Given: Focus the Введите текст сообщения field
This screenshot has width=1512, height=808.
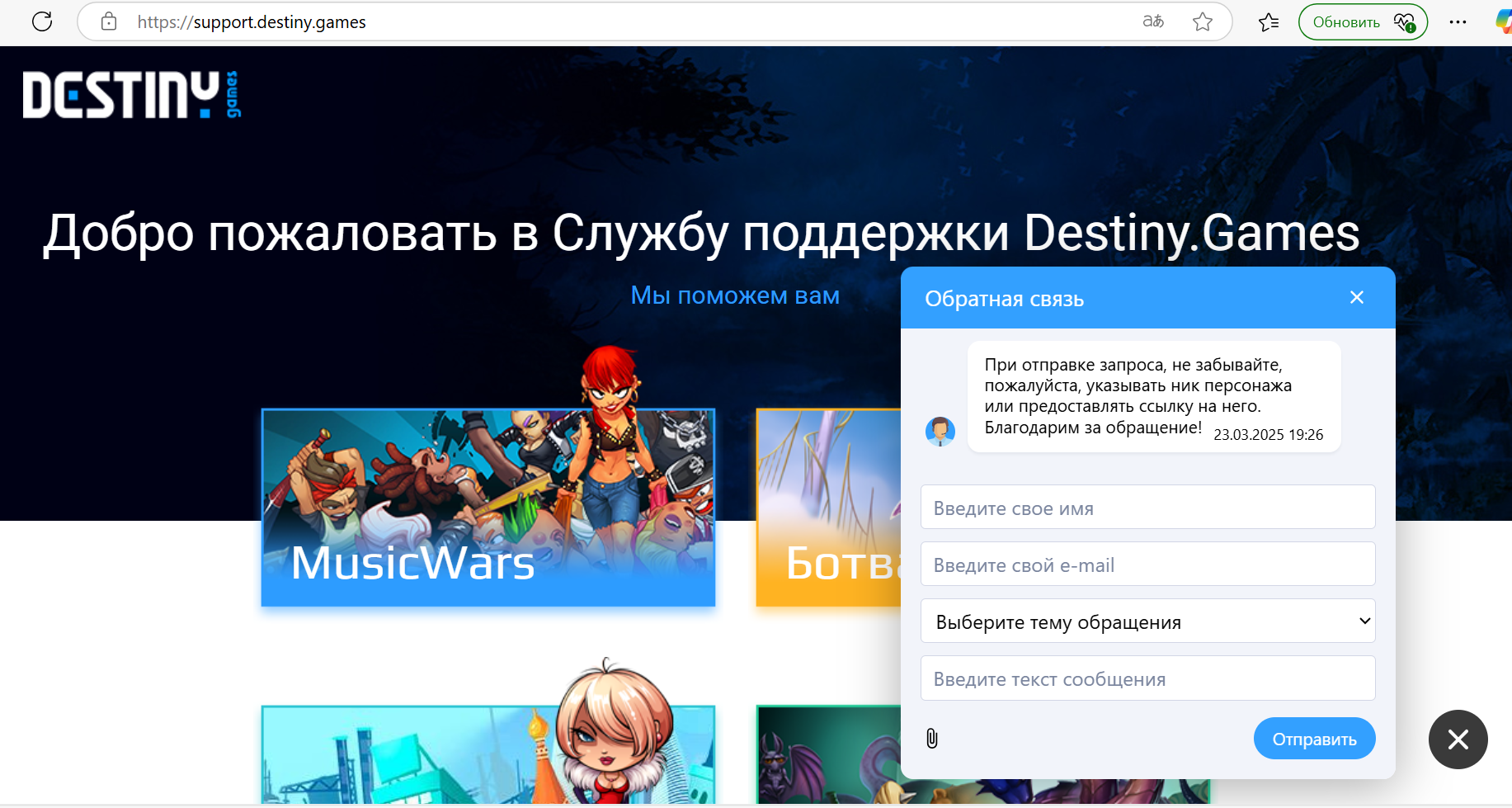Looking at the screenshot, I should click(x=1147, y=678).
